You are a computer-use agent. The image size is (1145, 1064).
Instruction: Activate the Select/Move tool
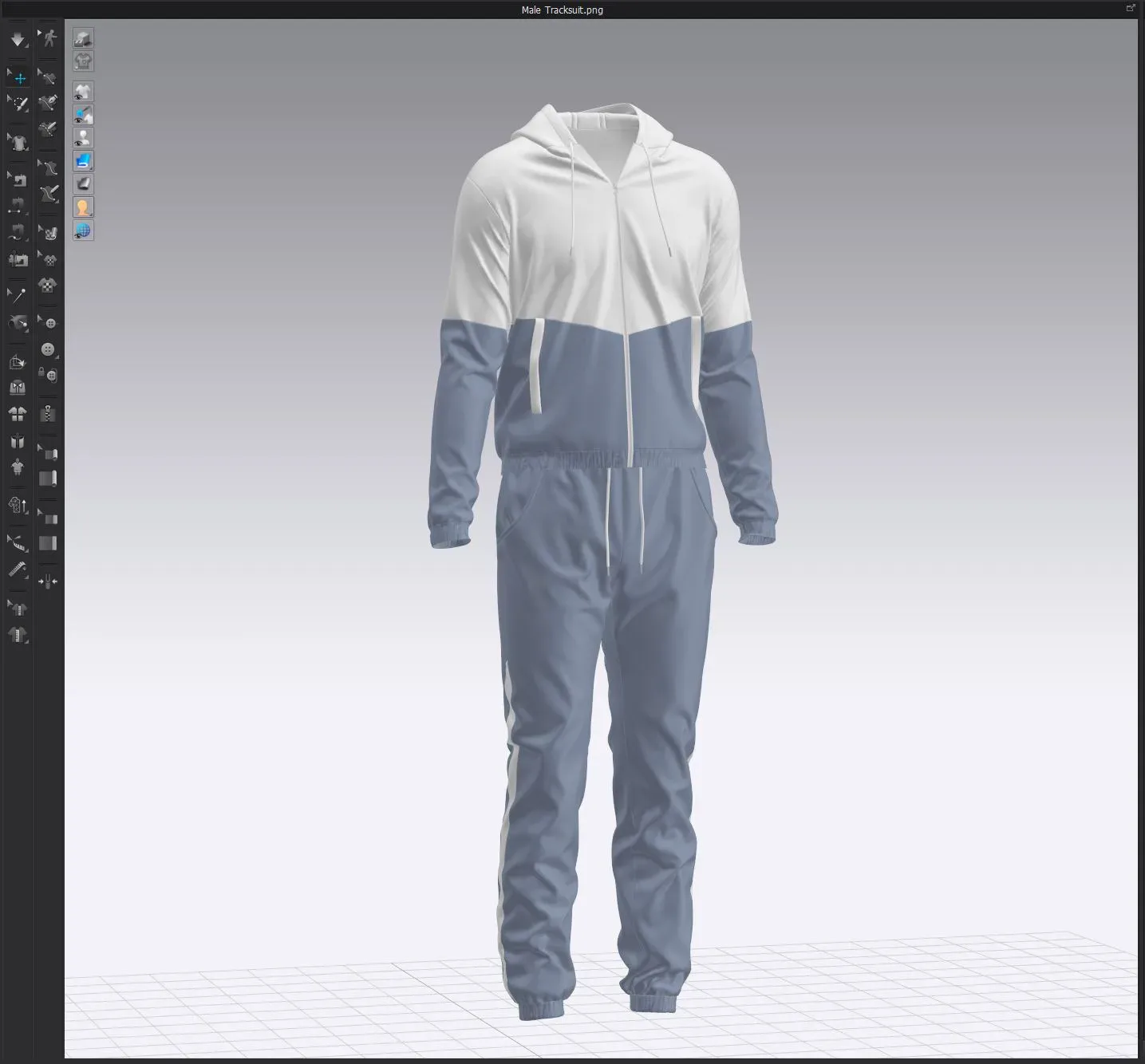18,77
